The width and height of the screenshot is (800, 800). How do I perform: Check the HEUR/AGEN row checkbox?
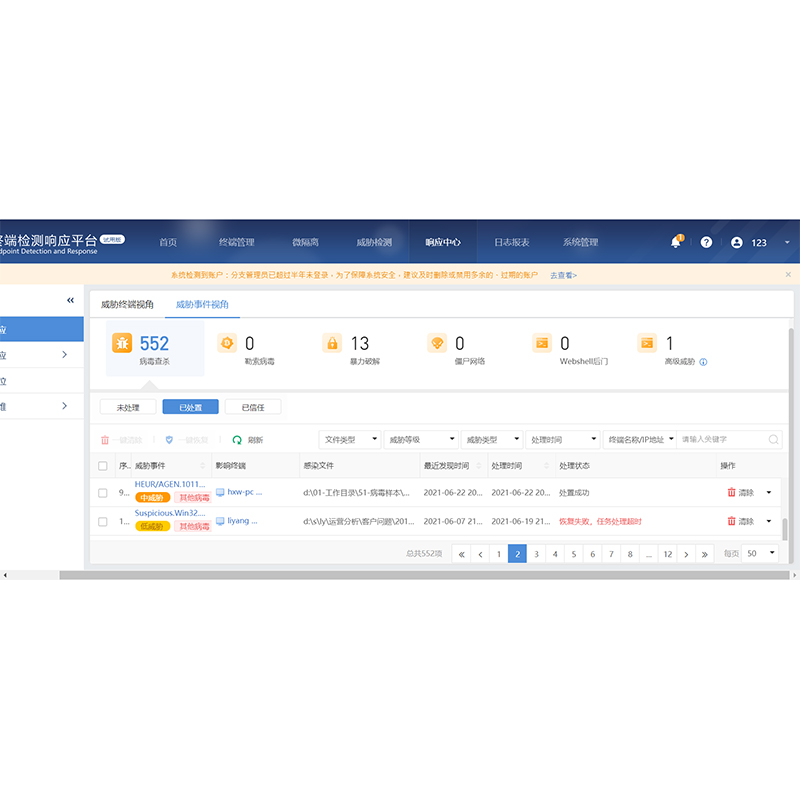[103, 492]
